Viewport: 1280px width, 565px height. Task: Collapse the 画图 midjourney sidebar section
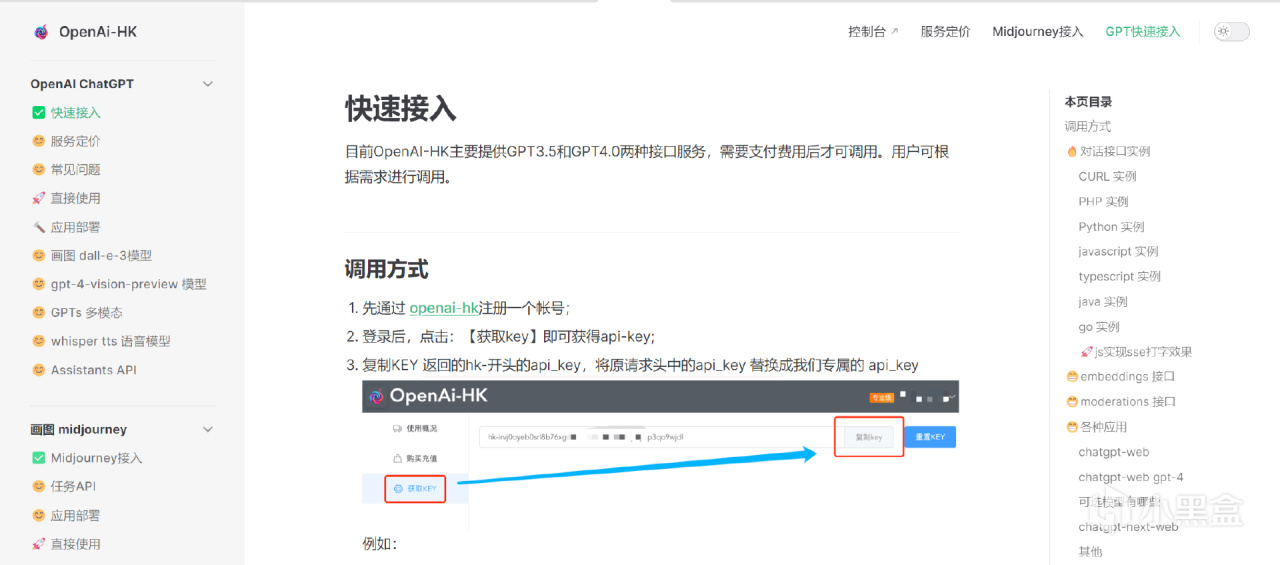pyautogui.click(x=208, y=430)
